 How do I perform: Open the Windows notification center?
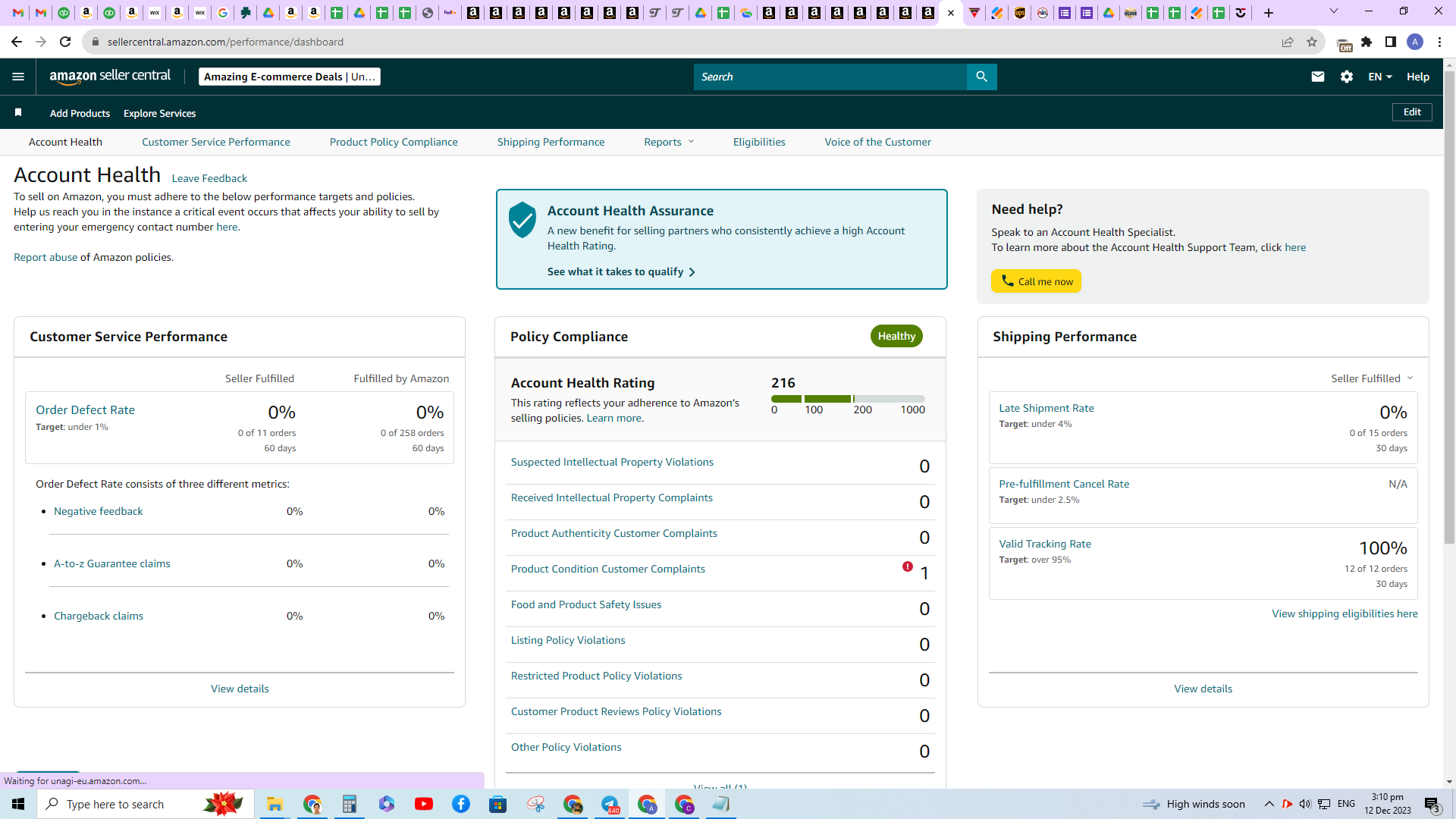pos(1432,805)
